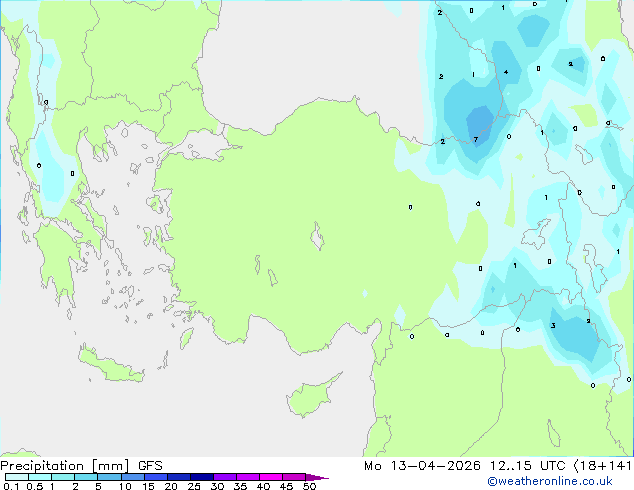This screenshot has height=490, width=634.
Task: Click the '25' legend label
Action: tap(194, 486)
